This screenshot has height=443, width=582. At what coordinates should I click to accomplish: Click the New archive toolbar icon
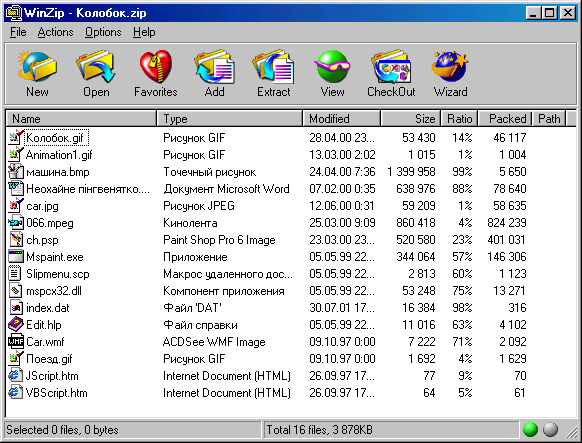[x=37, y=73]
